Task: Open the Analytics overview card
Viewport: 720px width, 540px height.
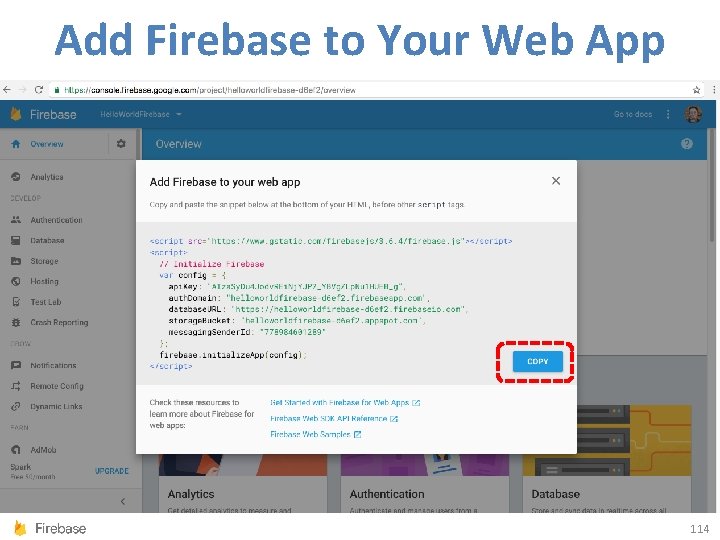Action: pyautogui.click(x=243, y=484)
